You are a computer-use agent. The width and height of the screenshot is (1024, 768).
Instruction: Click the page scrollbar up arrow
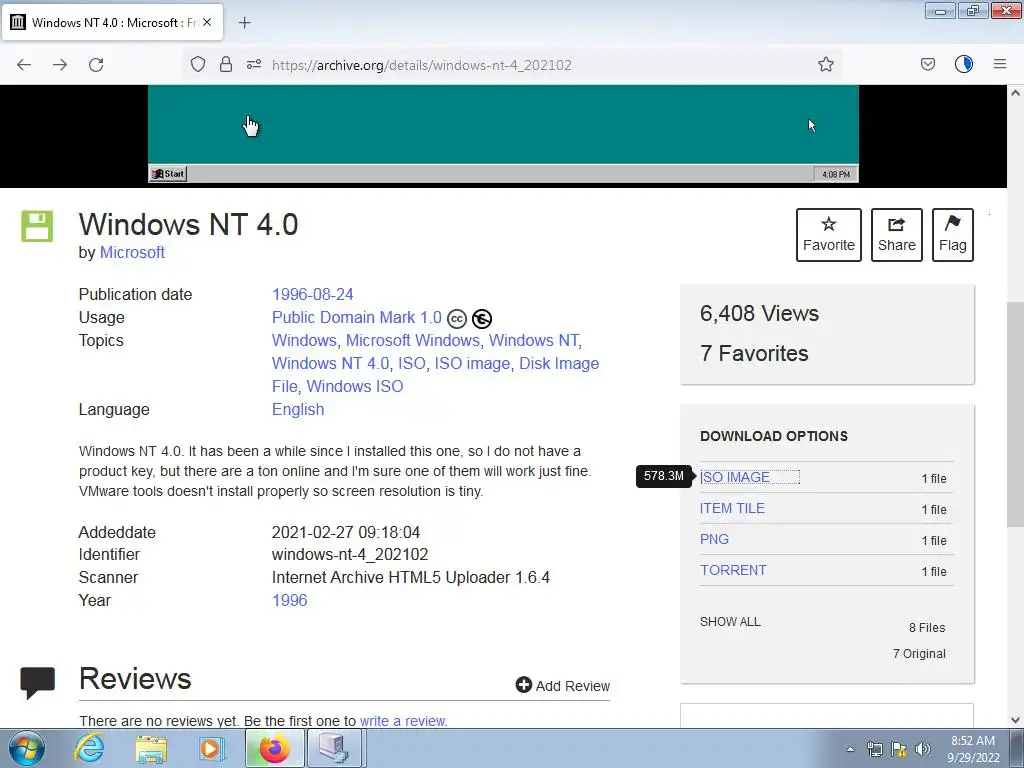tap(1015, 93)
